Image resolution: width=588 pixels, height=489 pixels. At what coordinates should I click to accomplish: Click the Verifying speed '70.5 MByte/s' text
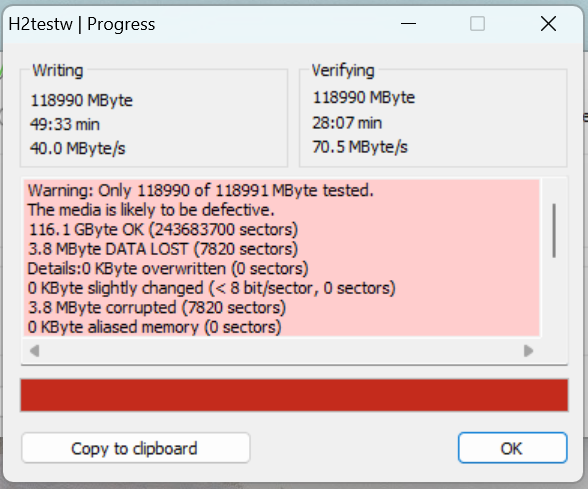[x=360, y=147]
